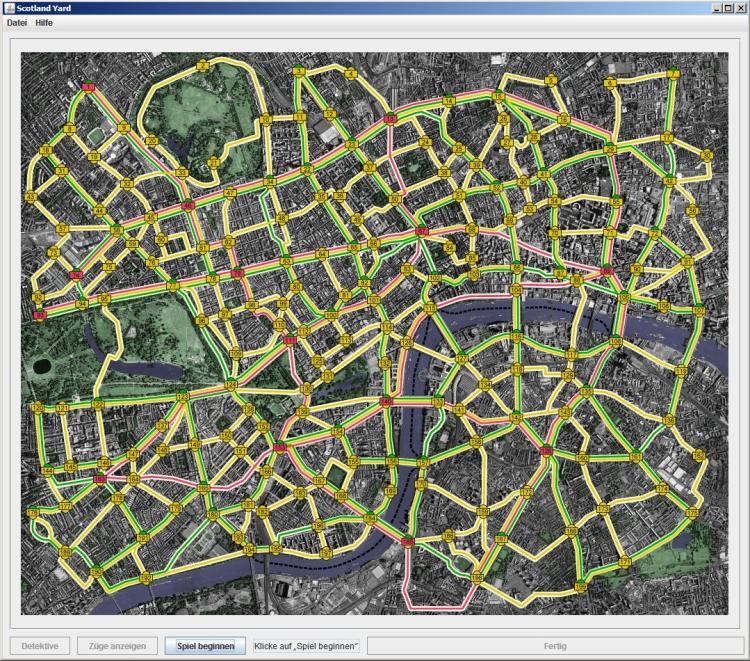Choose station 43 on the map
Viewport: 750px width, 661px height.
pos(31,197)
